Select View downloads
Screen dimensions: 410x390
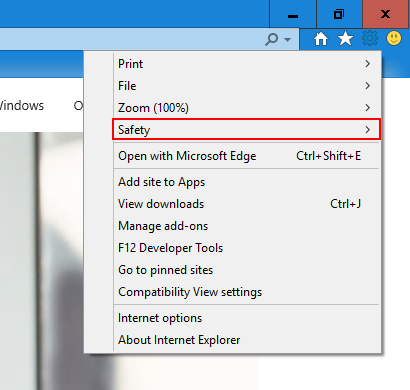247,204
